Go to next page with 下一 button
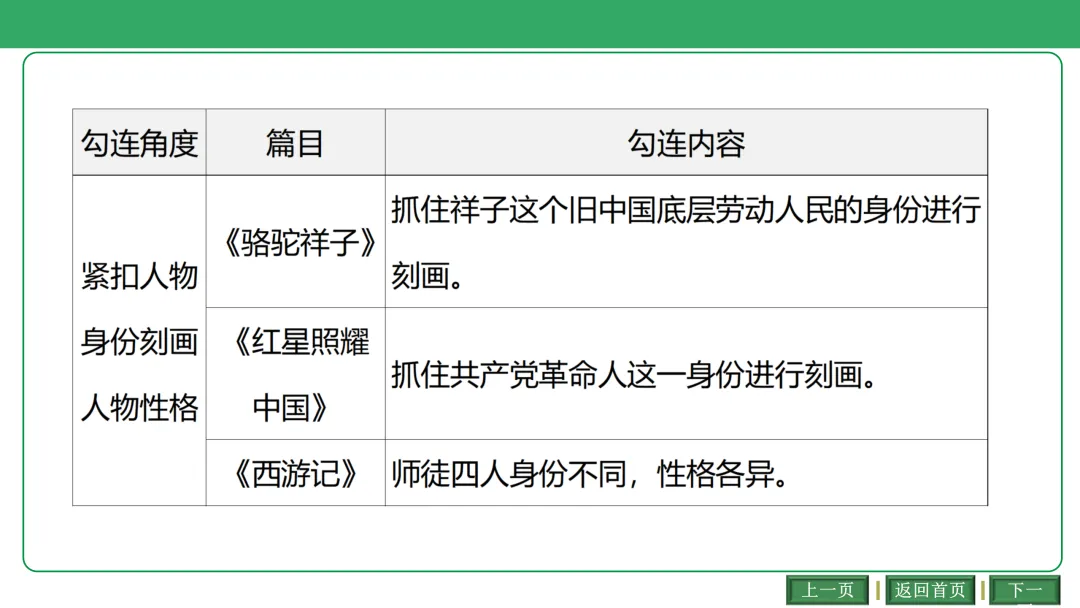 tap(1024, 590)
